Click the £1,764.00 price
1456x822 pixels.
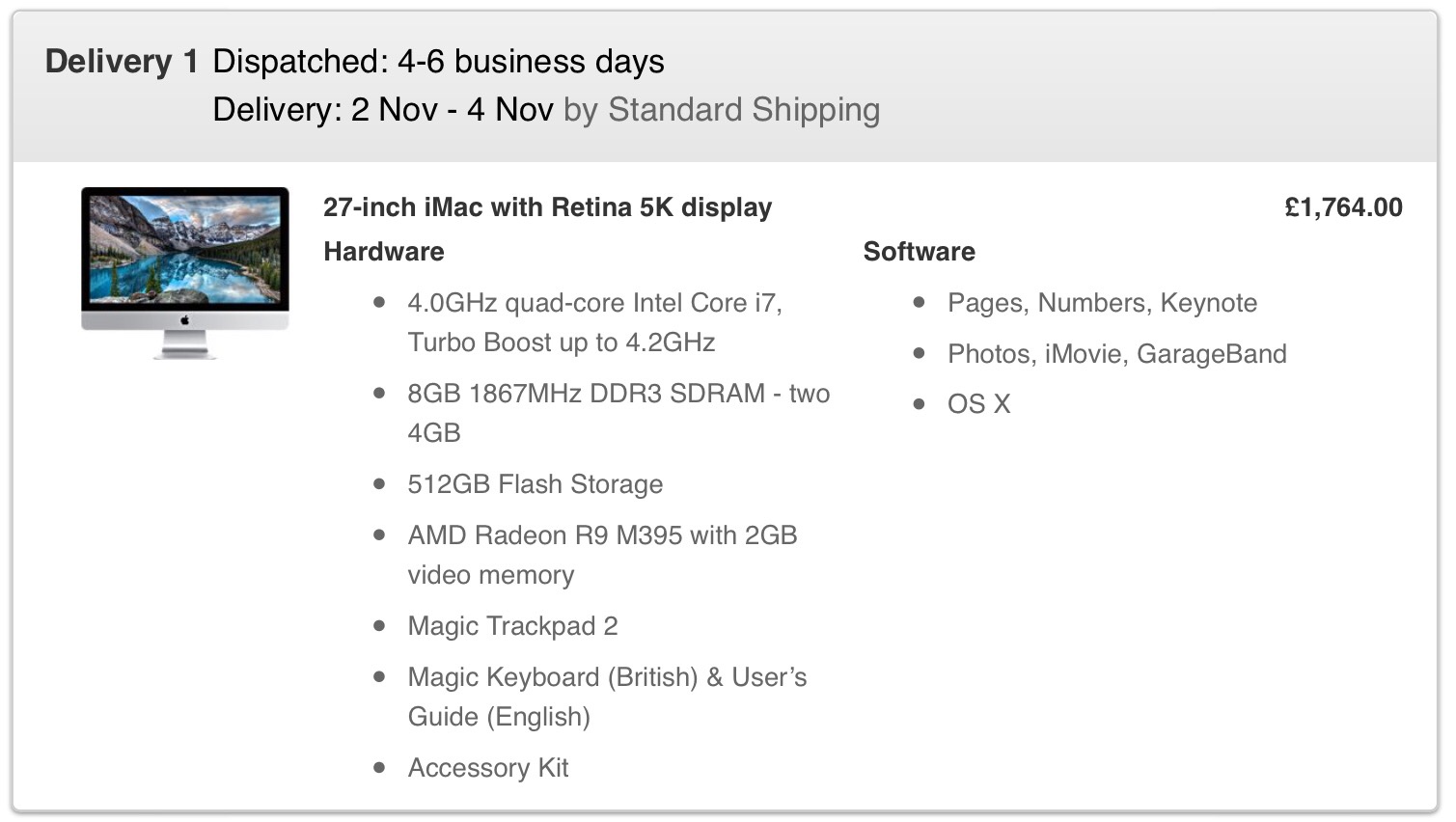pos(1343,207)
